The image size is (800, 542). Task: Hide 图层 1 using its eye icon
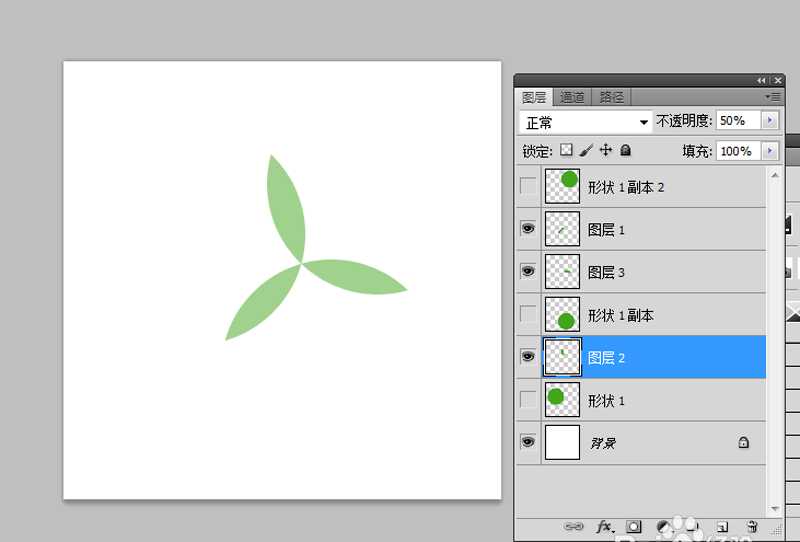tap(528, 229)
